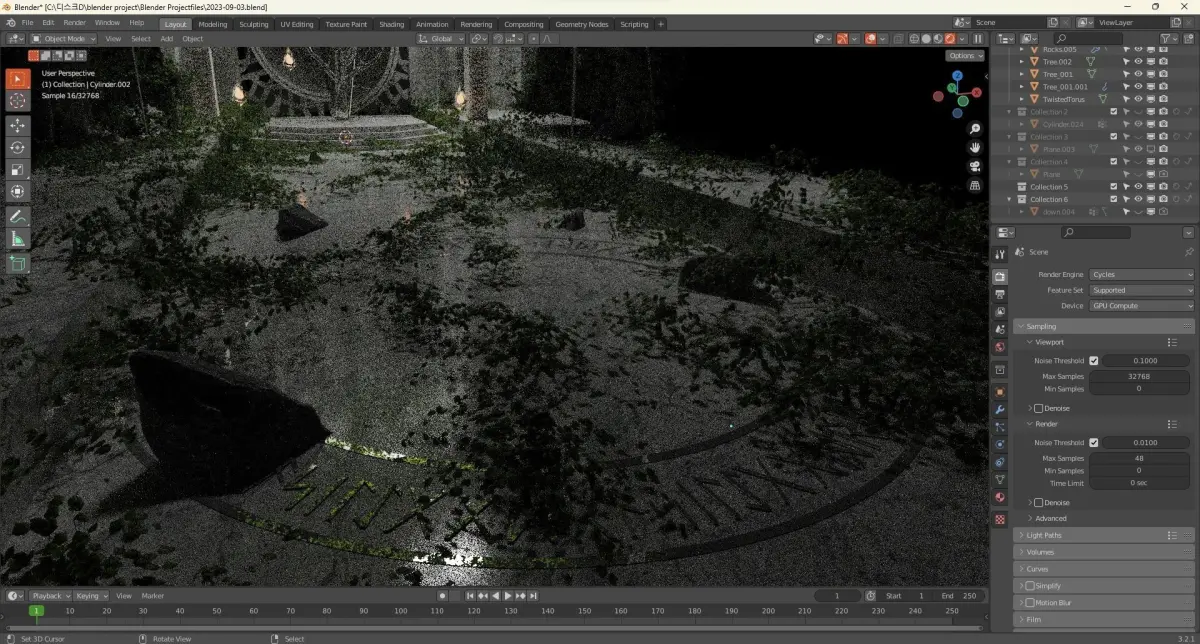Hide Tree.002 with its eye icon
Viewport: 1200px width, 644px height.
(1138, 62)
